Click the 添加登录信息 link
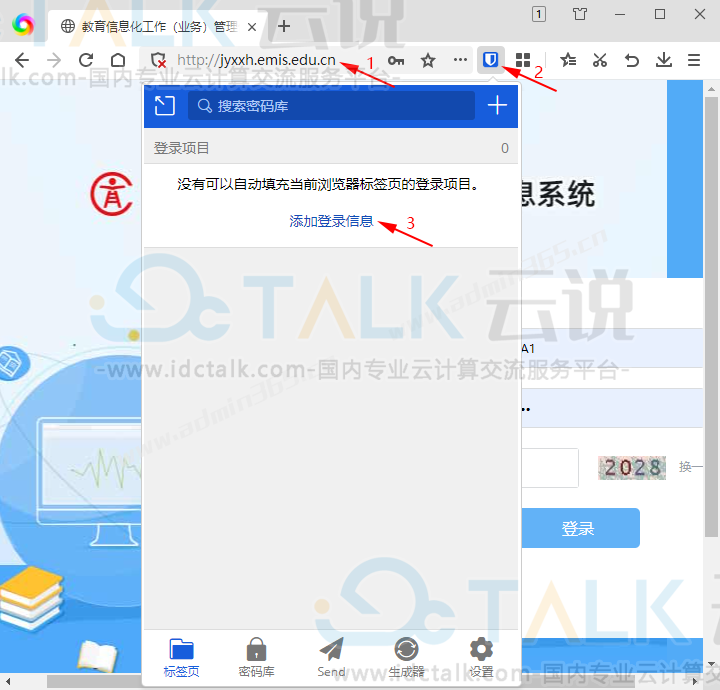Screen dimensions: 720x690 [x=331, y=221]
